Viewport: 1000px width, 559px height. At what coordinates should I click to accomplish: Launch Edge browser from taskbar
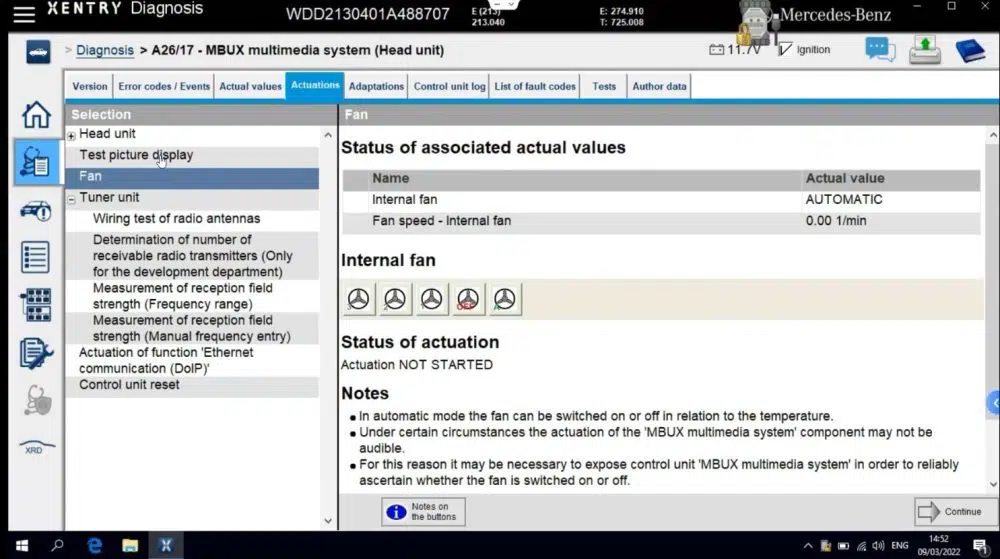(94, 546)
